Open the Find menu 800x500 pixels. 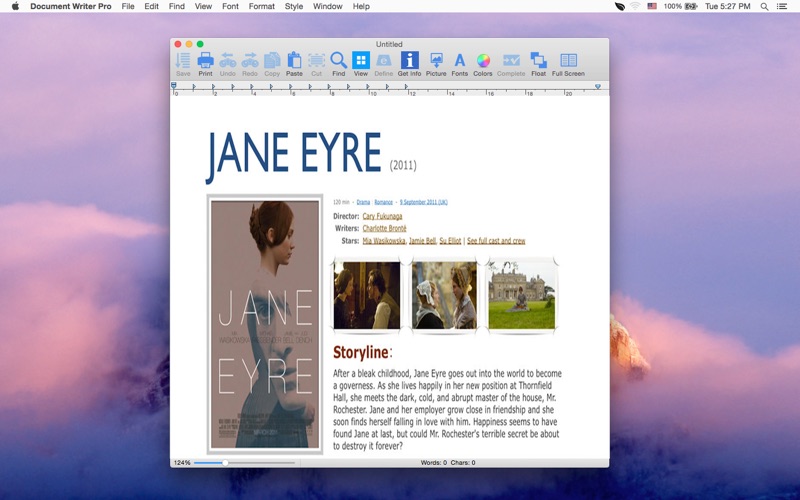click(177, 6)
